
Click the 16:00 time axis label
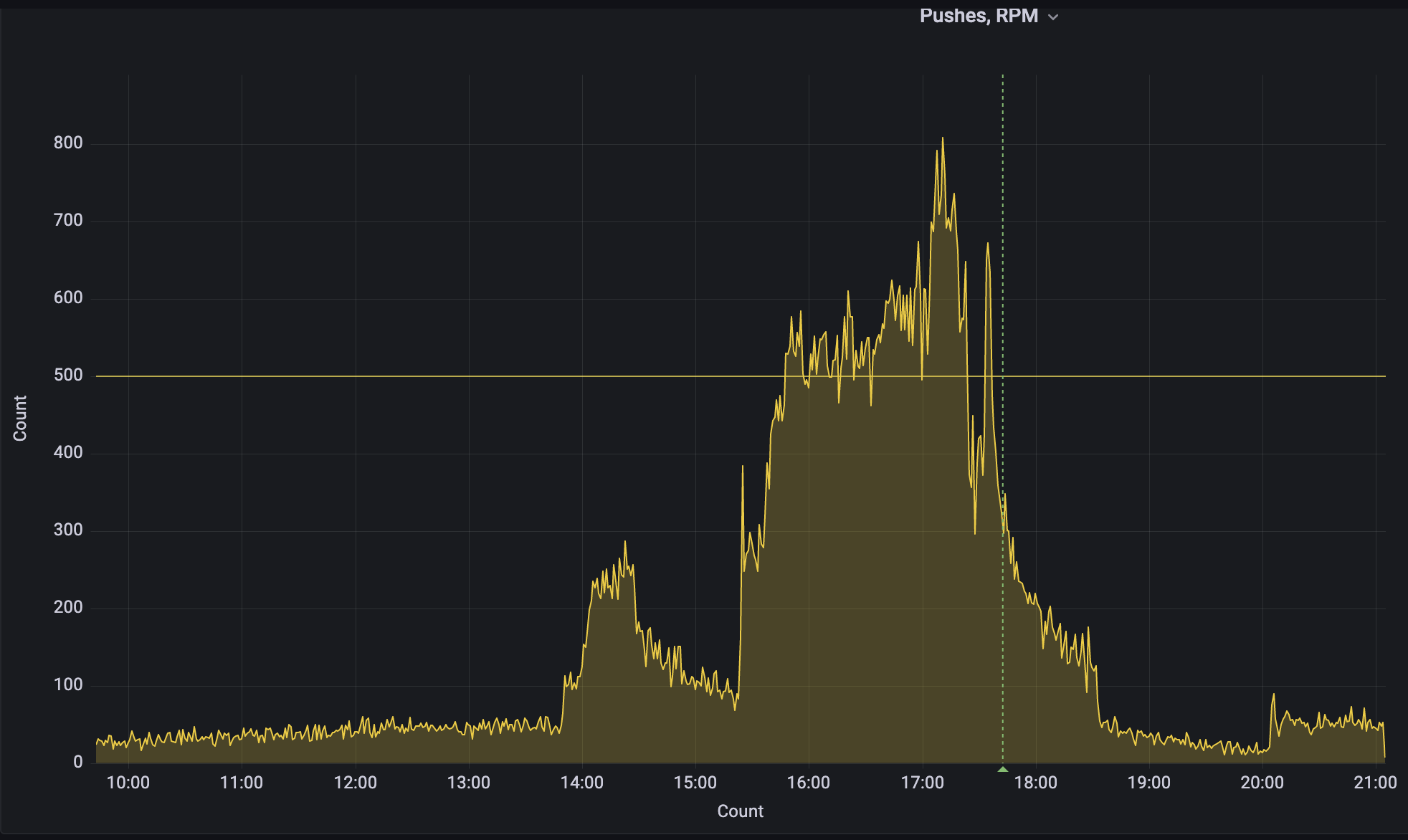pyautogui.click(x=809, y=783)
